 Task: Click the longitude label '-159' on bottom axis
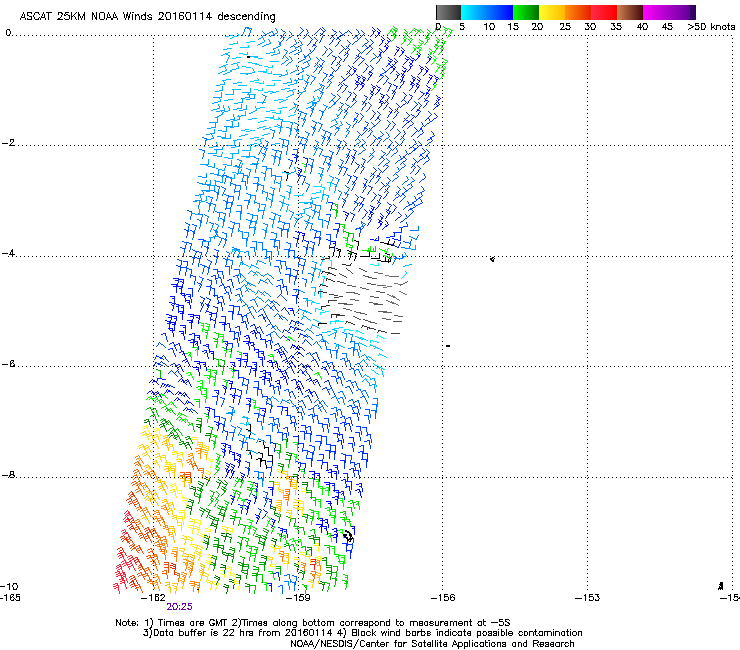click(x=298, y=598)
